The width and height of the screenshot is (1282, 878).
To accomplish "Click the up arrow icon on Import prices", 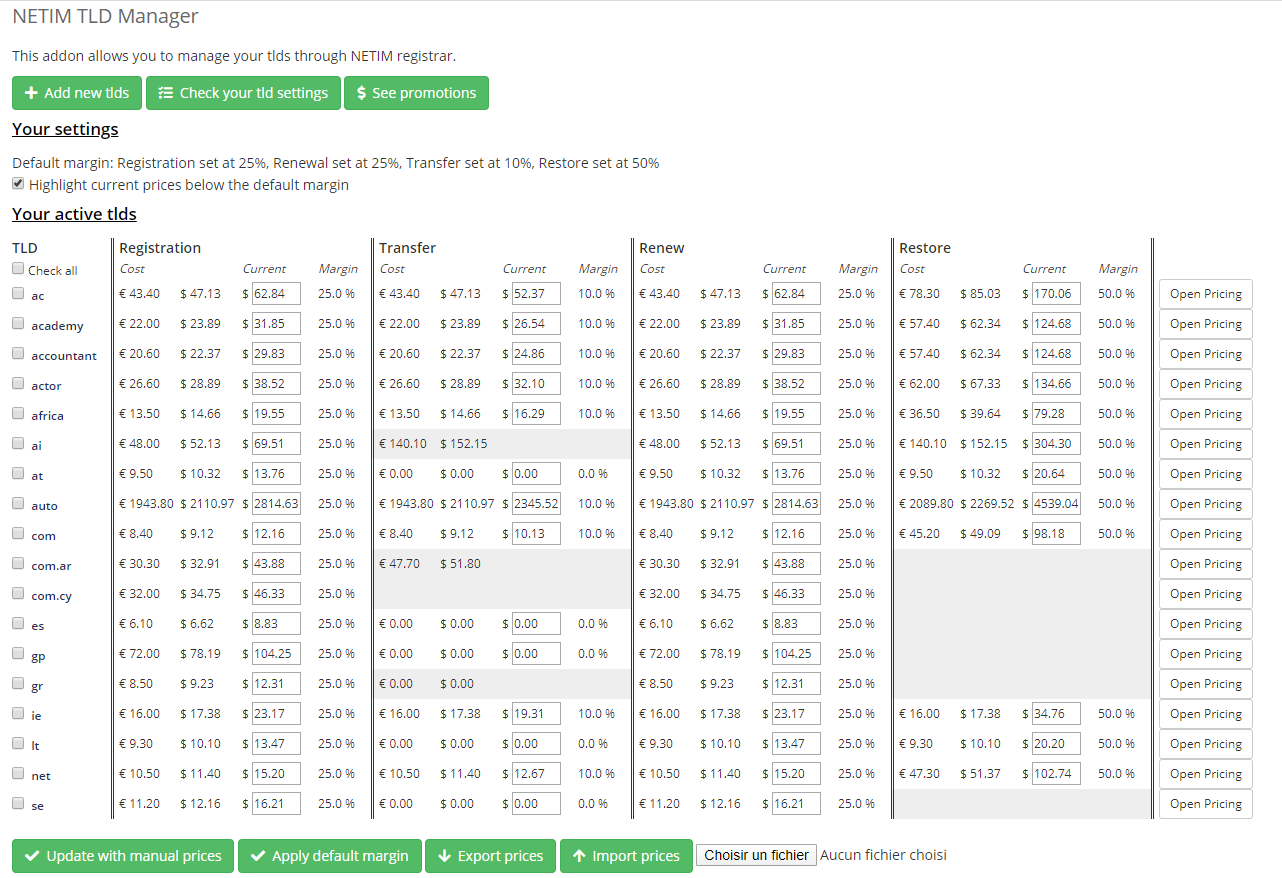I will (579, 856).
